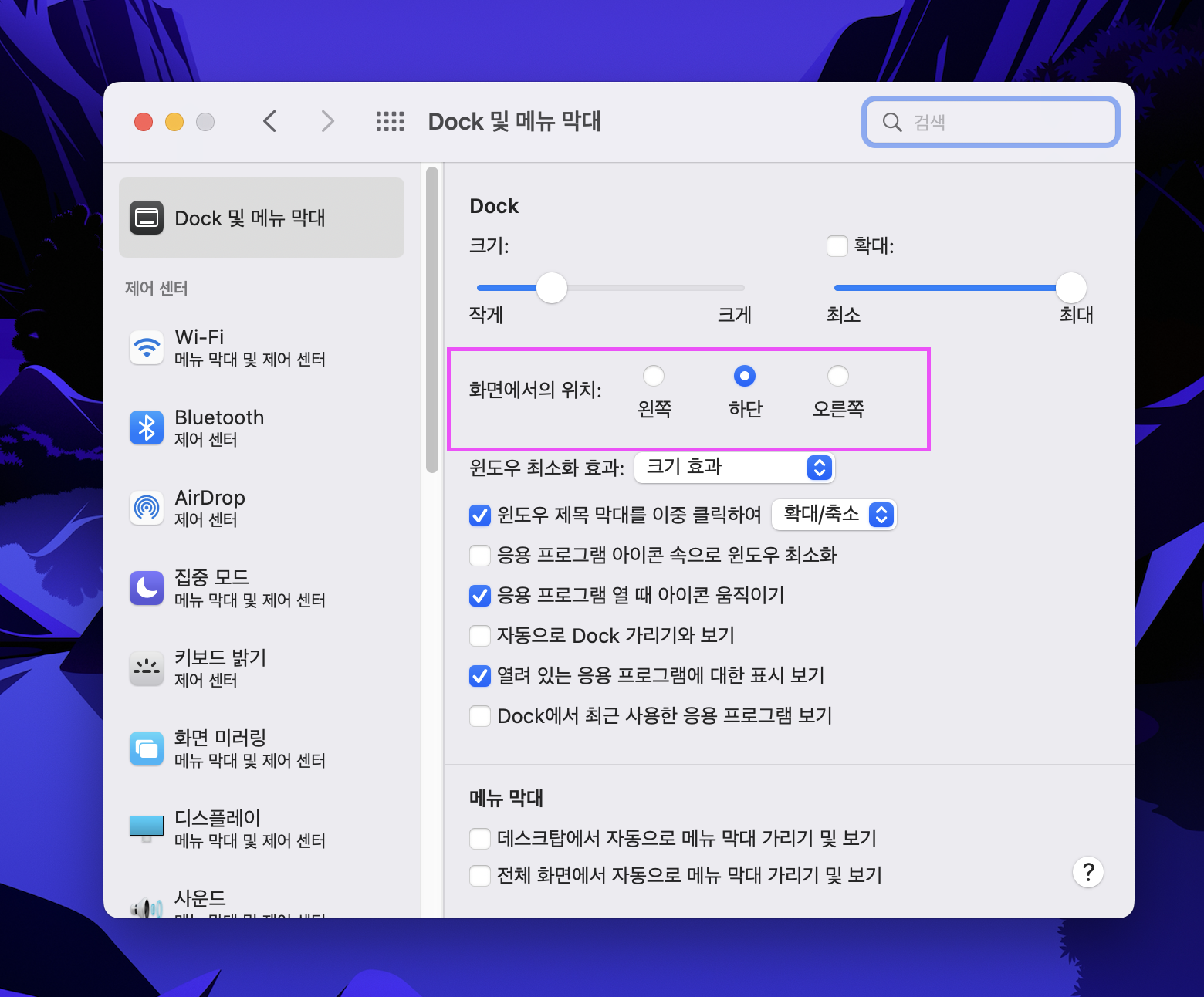Screen dimensions: 1204x997
Task: Select the Dock 및 메뉴 막대 sidebar icon
Action: [147, 218]
